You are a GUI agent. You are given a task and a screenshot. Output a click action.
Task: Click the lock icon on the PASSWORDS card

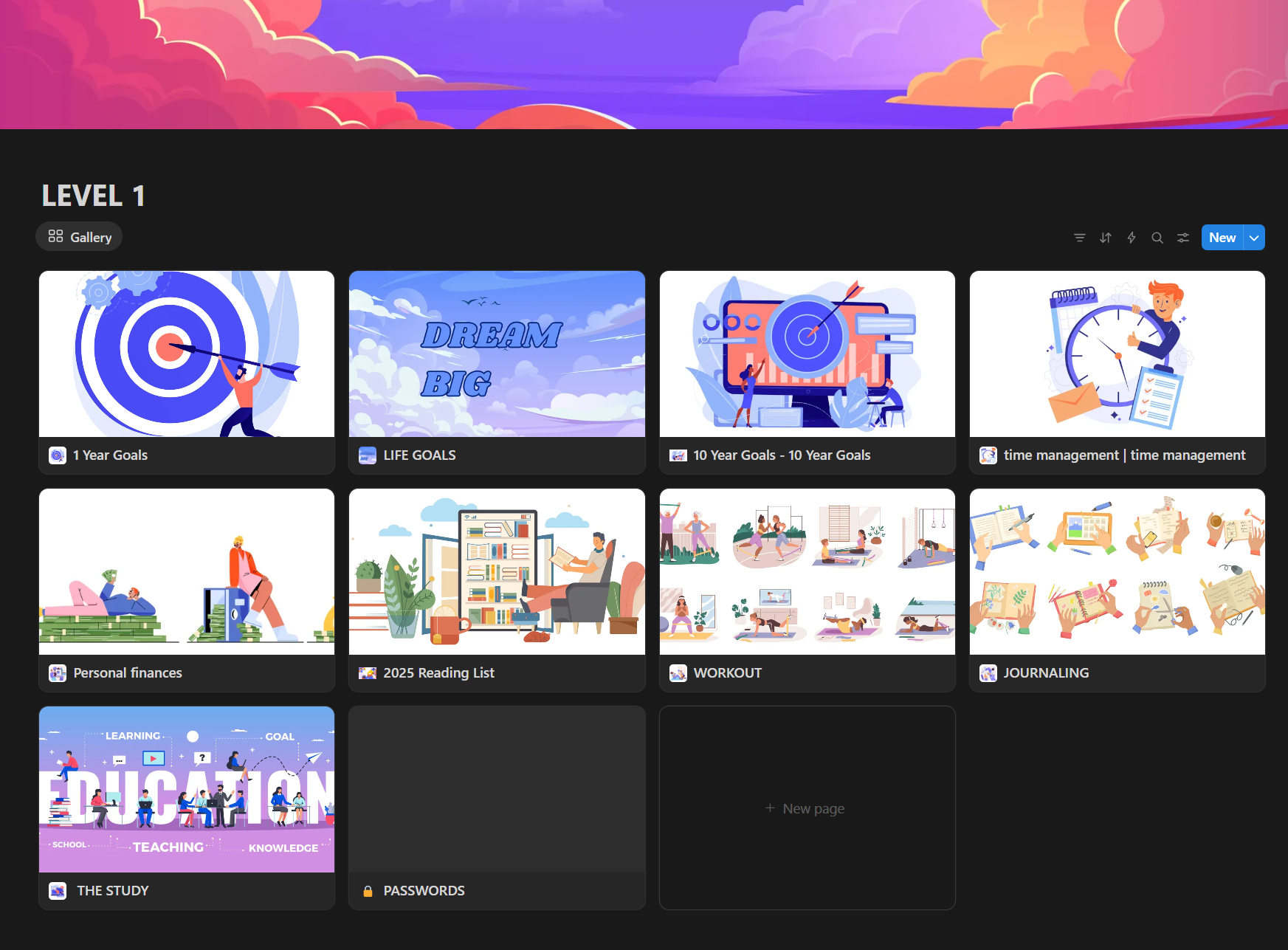tap(368, 890)
